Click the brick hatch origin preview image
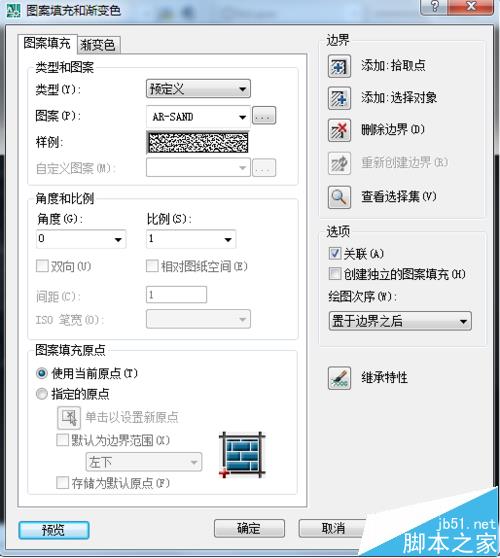 (242, 454)
